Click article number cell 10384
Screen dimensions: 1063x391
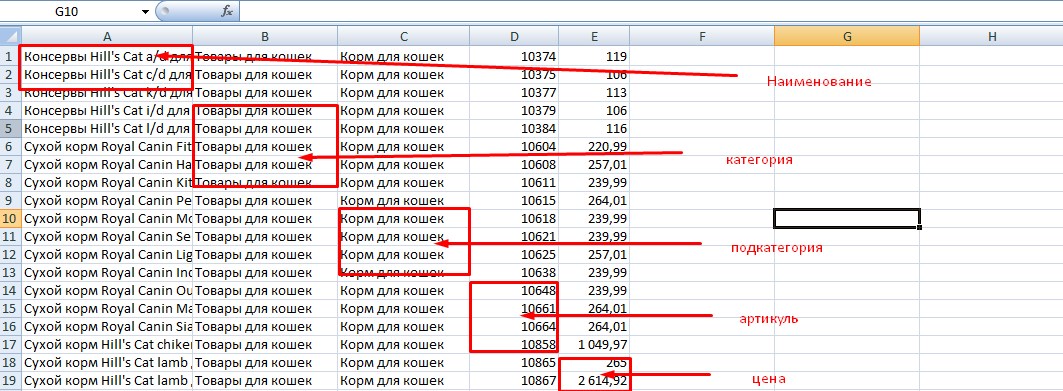[x=515, y=128]
